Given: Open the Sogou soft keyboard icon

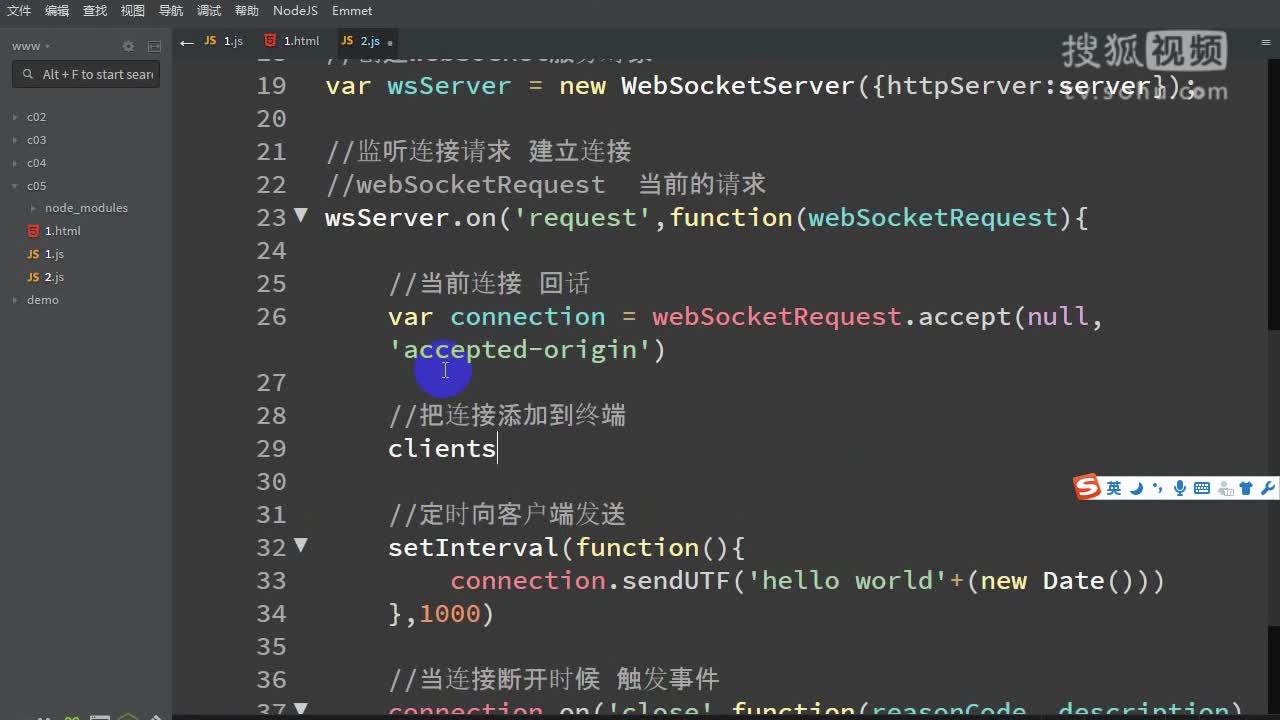Looking at the screenshot, I should 1202,487.
